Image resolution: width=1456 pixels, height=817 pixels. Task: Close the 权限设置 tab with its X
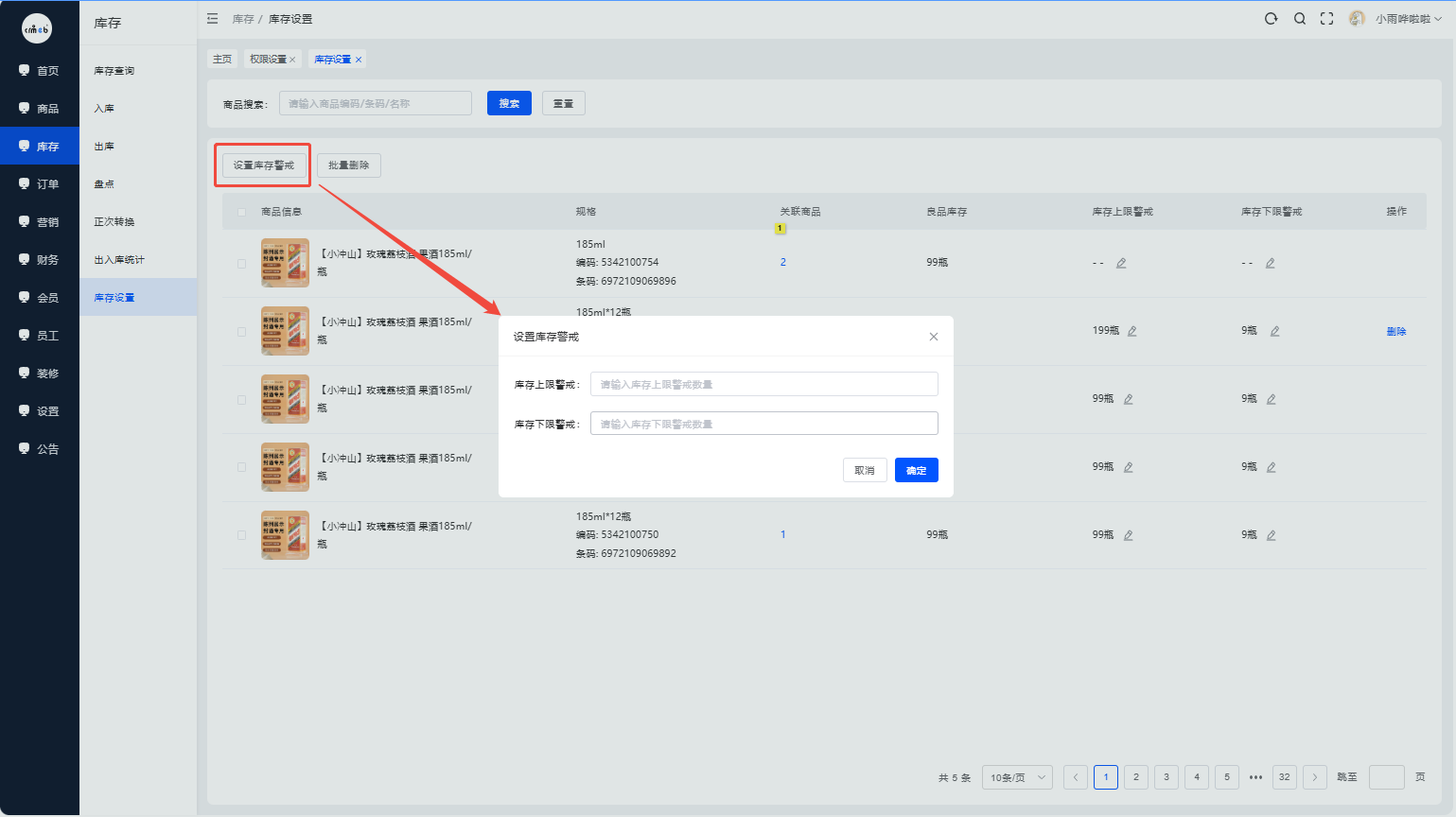pyautogui.click(x=292, y=60)
